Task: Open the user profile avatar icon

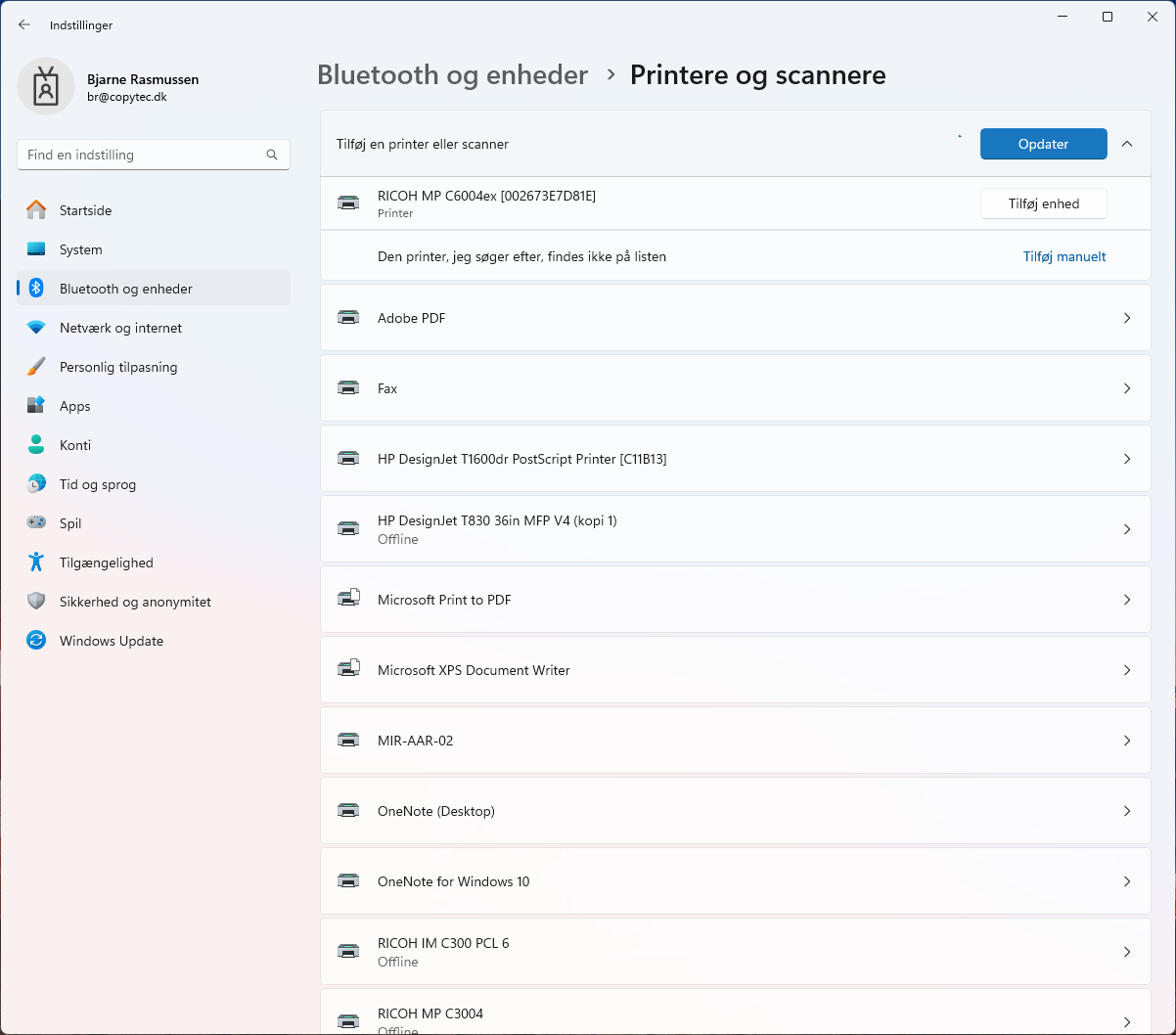Action: [46, 86]
